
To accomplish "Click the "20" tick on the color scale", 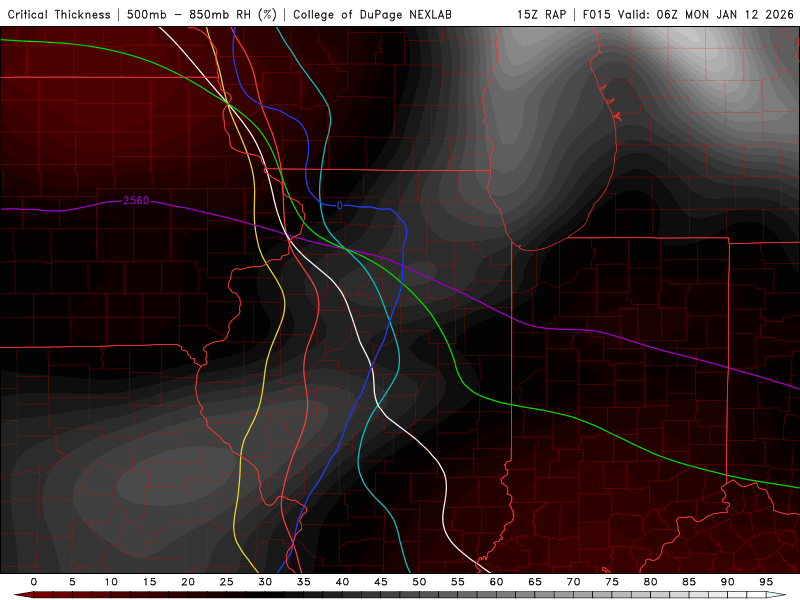I will (188, 582).
